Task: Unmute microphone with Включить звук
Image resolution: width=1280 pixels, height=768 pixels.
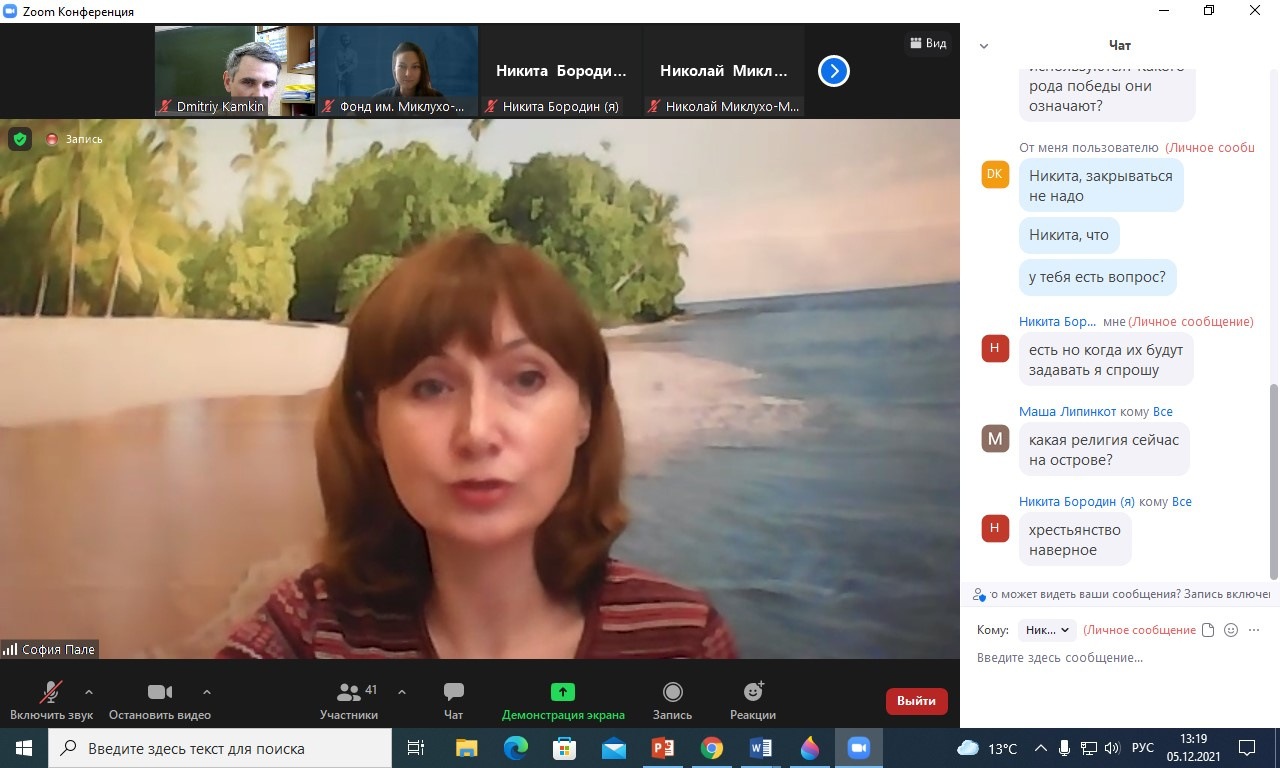Action: tap(50, 692)
